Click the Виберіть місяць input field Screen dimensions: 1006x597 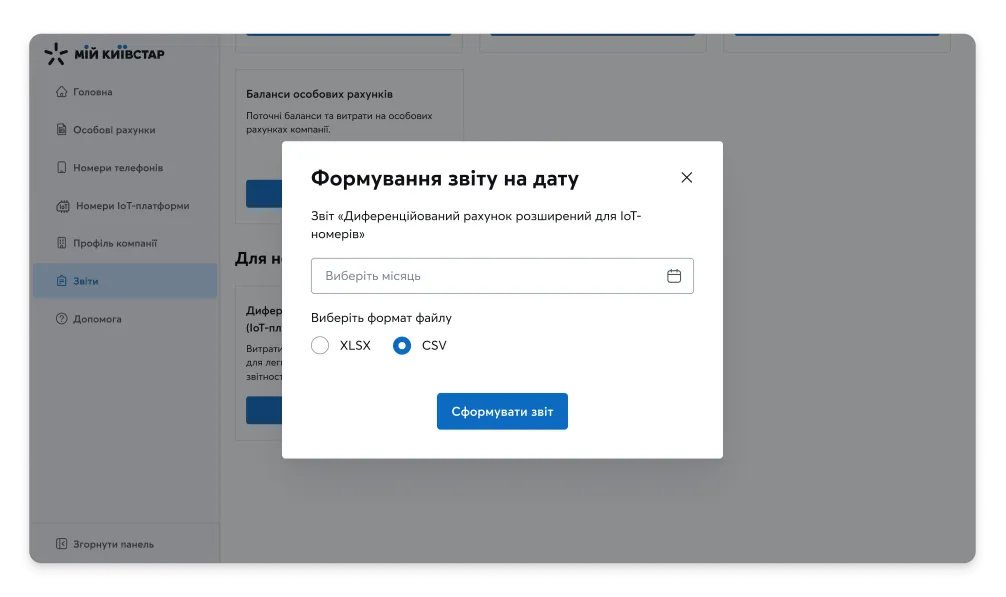[x=502, y=276]
